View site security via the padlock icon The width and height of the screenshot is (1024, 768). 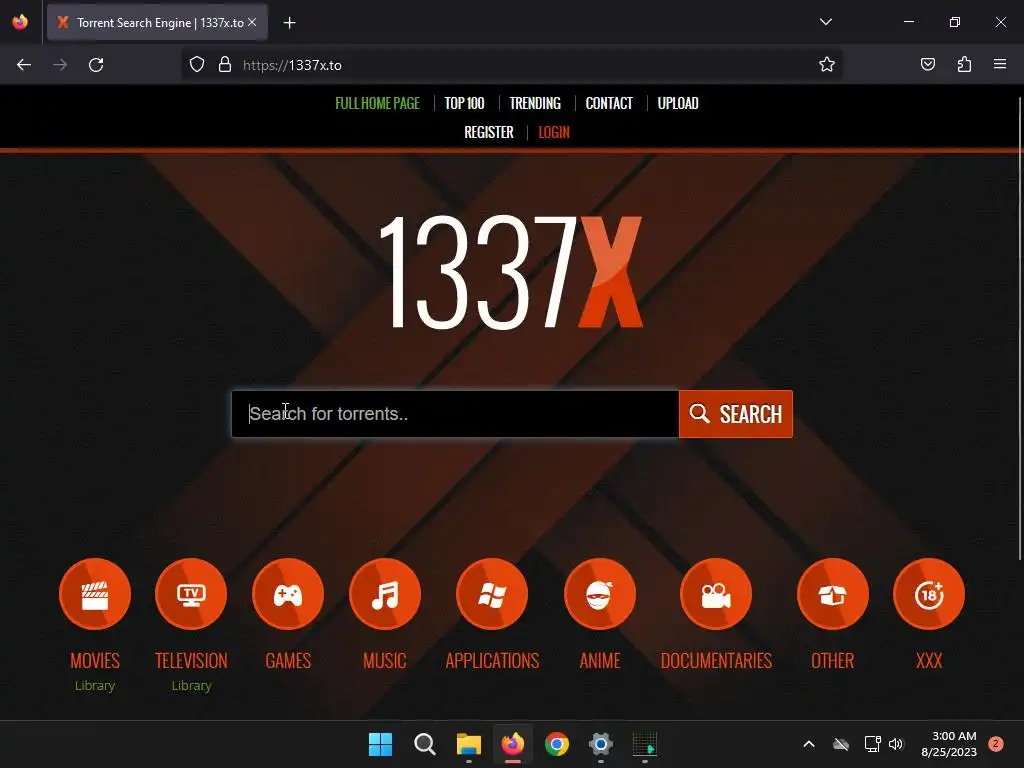pyautogui.click(x=225, y=64)
